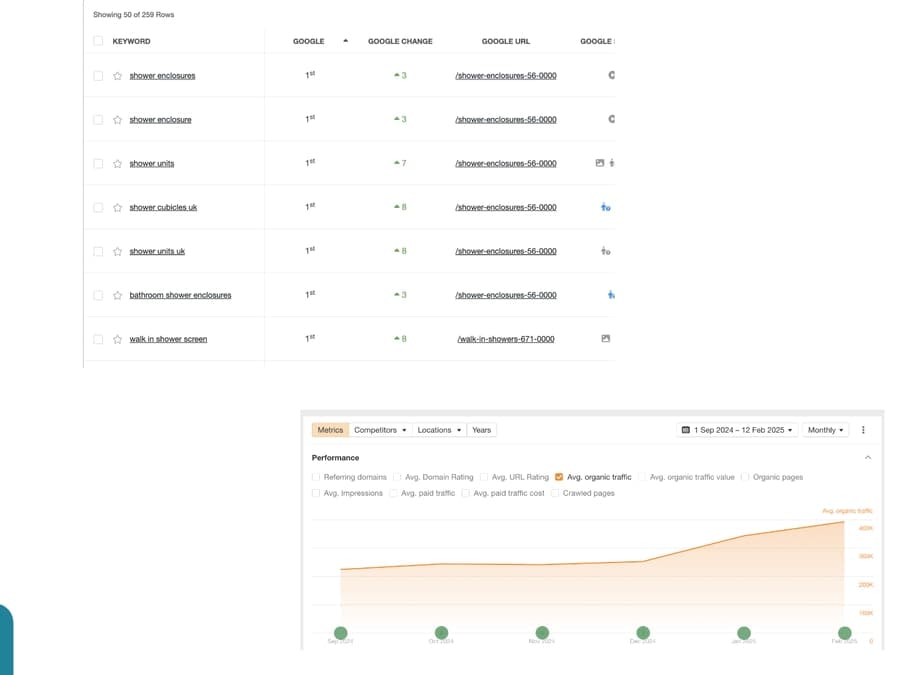The width and height of the screenshot is (900, 675).
Task: Open the 'bathroom shower enclosures' keyword link
Action: click(x=180, y=295)
